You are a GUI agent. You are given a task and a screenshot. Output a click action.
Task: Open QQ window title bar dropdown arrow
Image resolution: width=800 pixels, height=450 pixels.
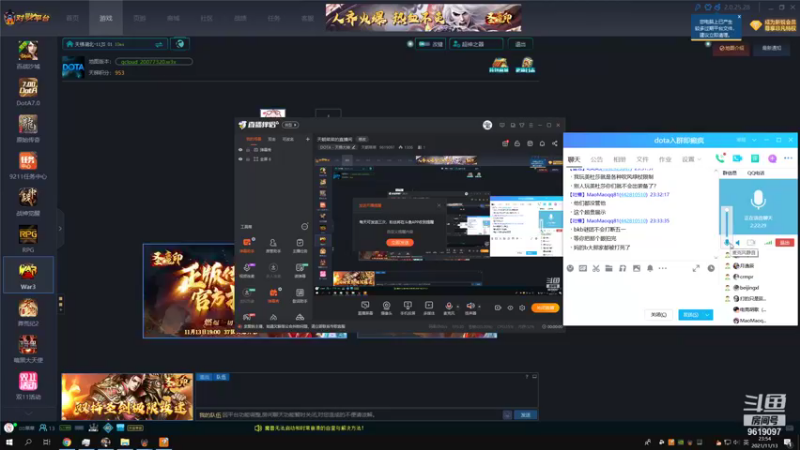(754, 140)
